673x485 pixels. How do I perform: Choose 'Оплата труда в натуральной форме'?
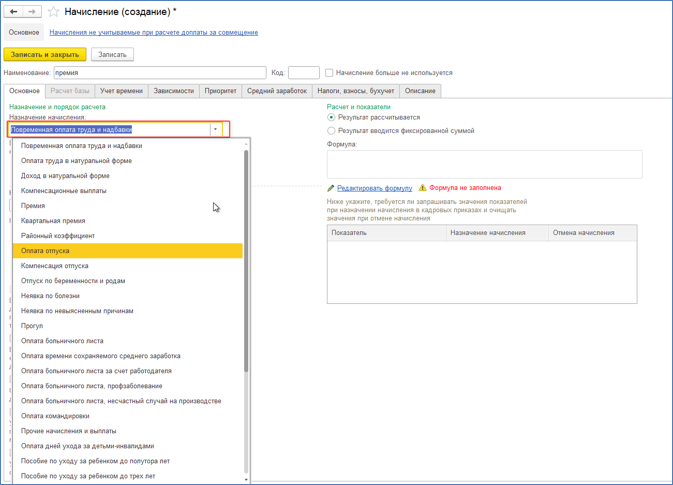128,161
